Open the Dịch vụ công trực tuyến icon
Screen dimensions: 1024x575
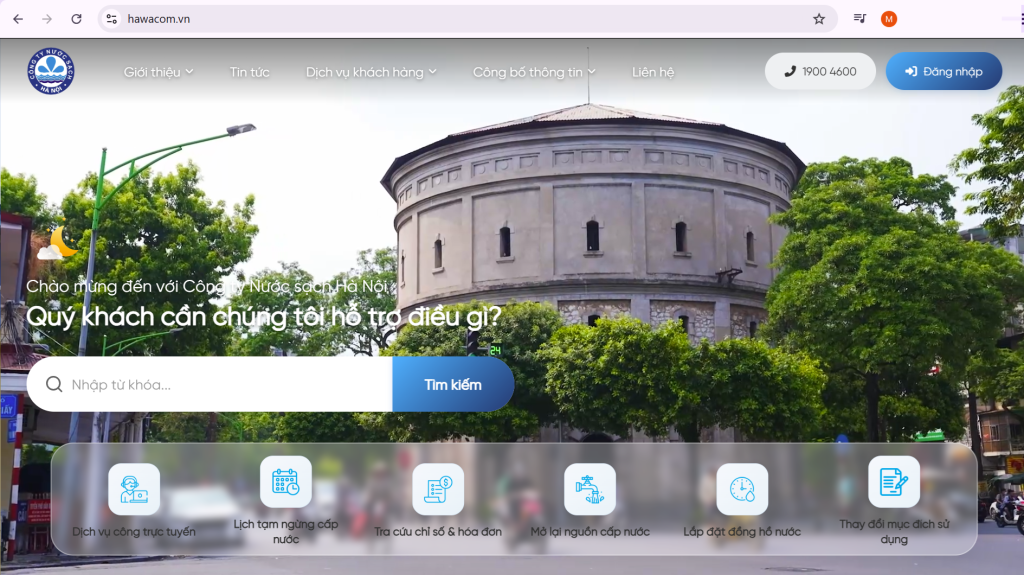(x=133, y=489)
